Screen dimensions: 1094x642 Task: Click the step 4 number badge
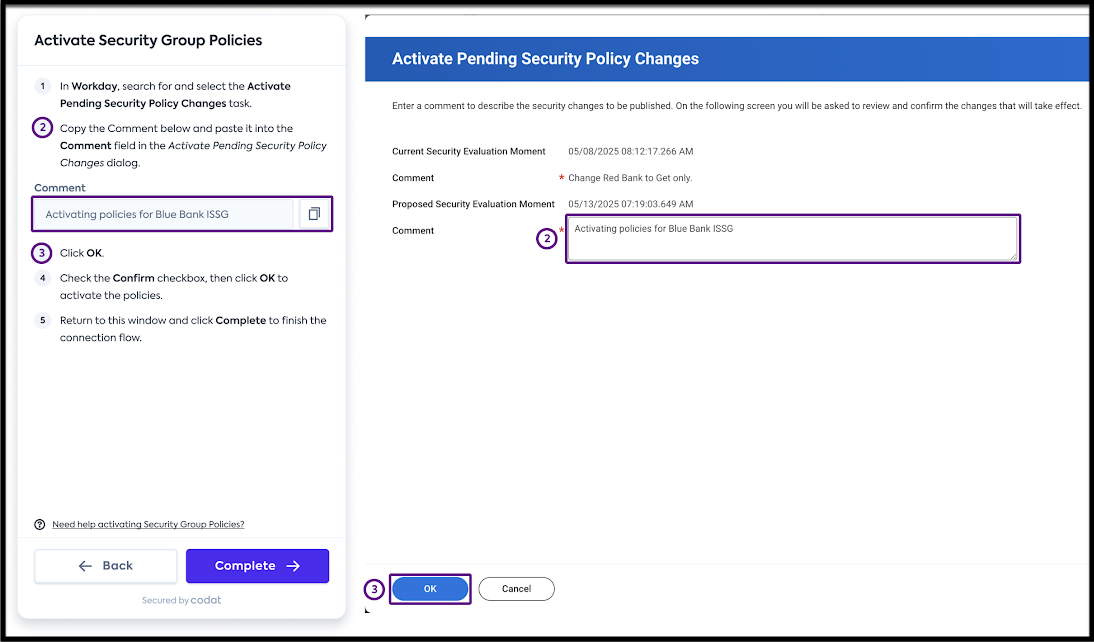click(42, 278)
